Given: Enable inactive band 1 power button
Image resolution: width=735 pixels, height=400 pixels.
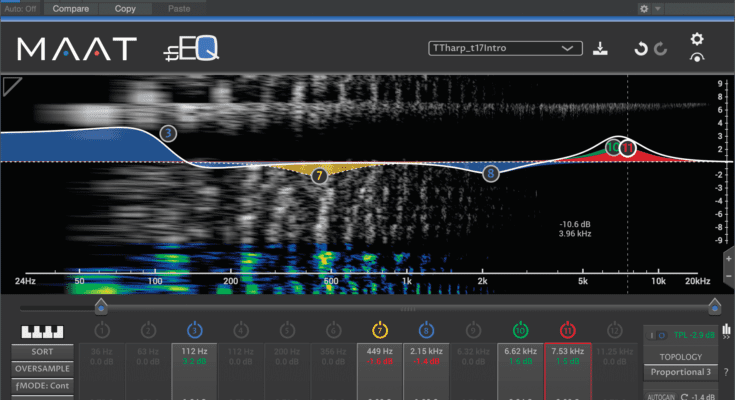Looking at the screenshot, I should (101, 329).
